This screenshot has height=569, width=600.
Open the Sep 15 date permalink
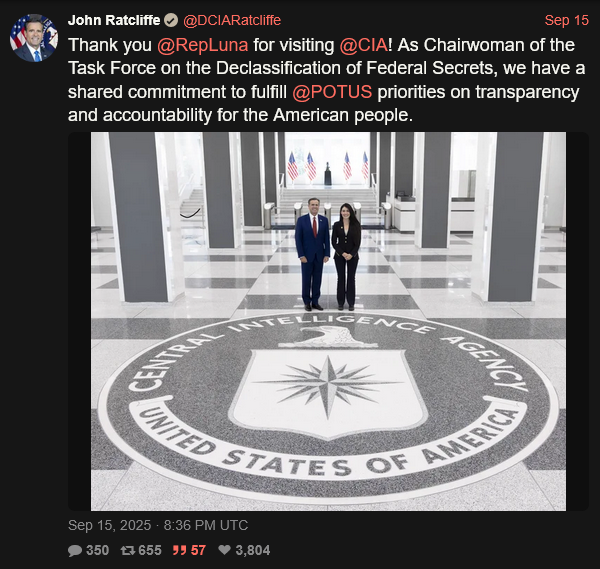566,20
